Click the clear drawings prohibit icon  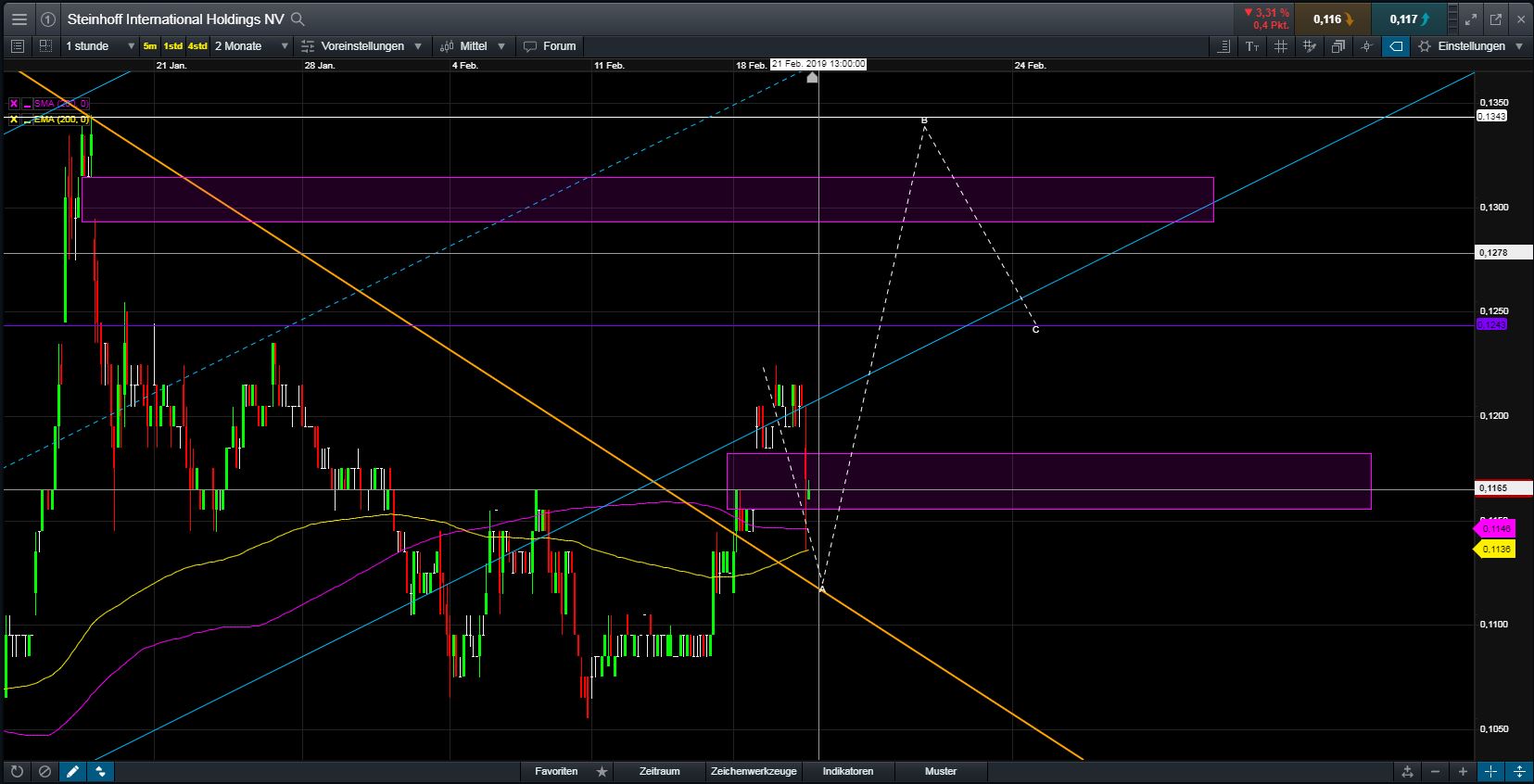[x=44, y=771]
